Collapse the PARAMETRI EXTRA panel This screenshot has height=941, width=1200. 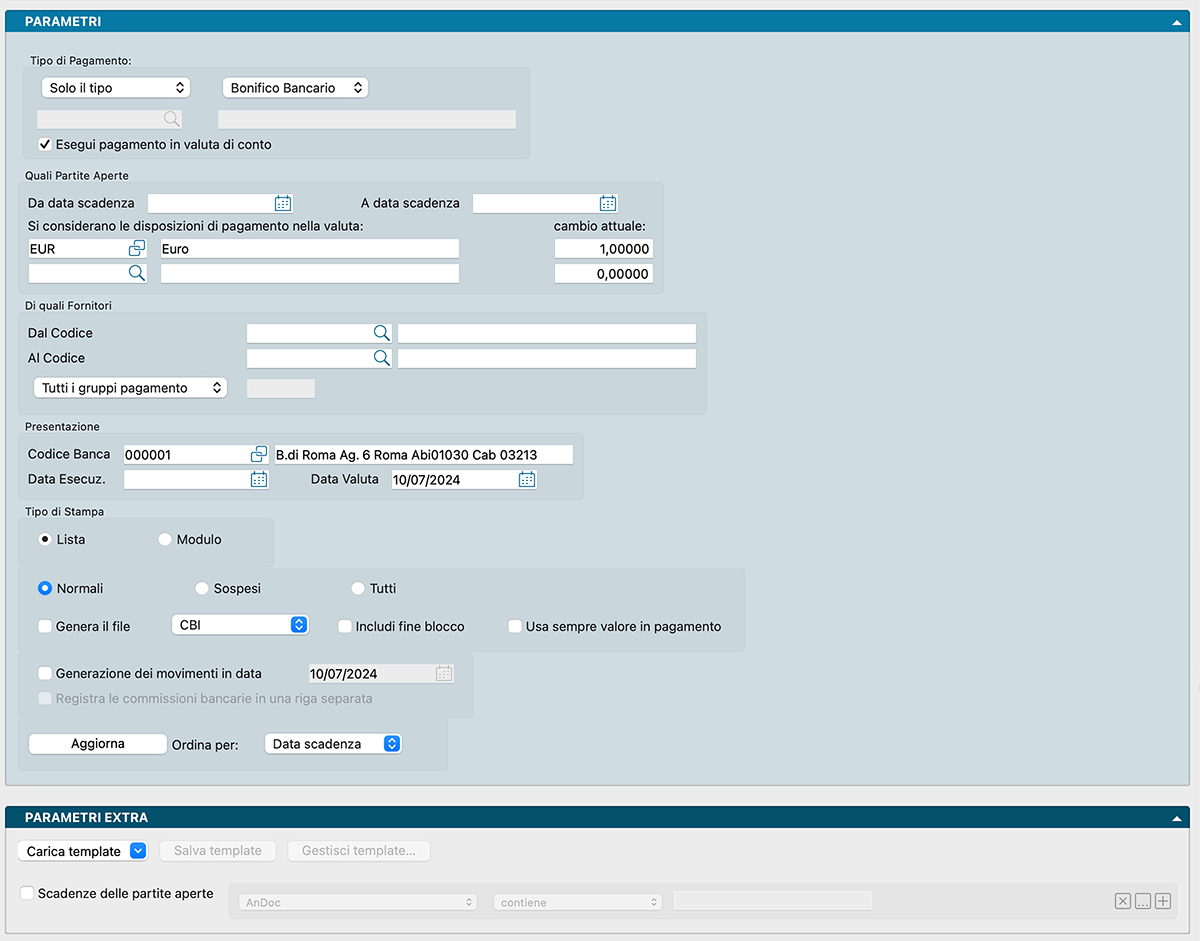tap(1176, 818)
